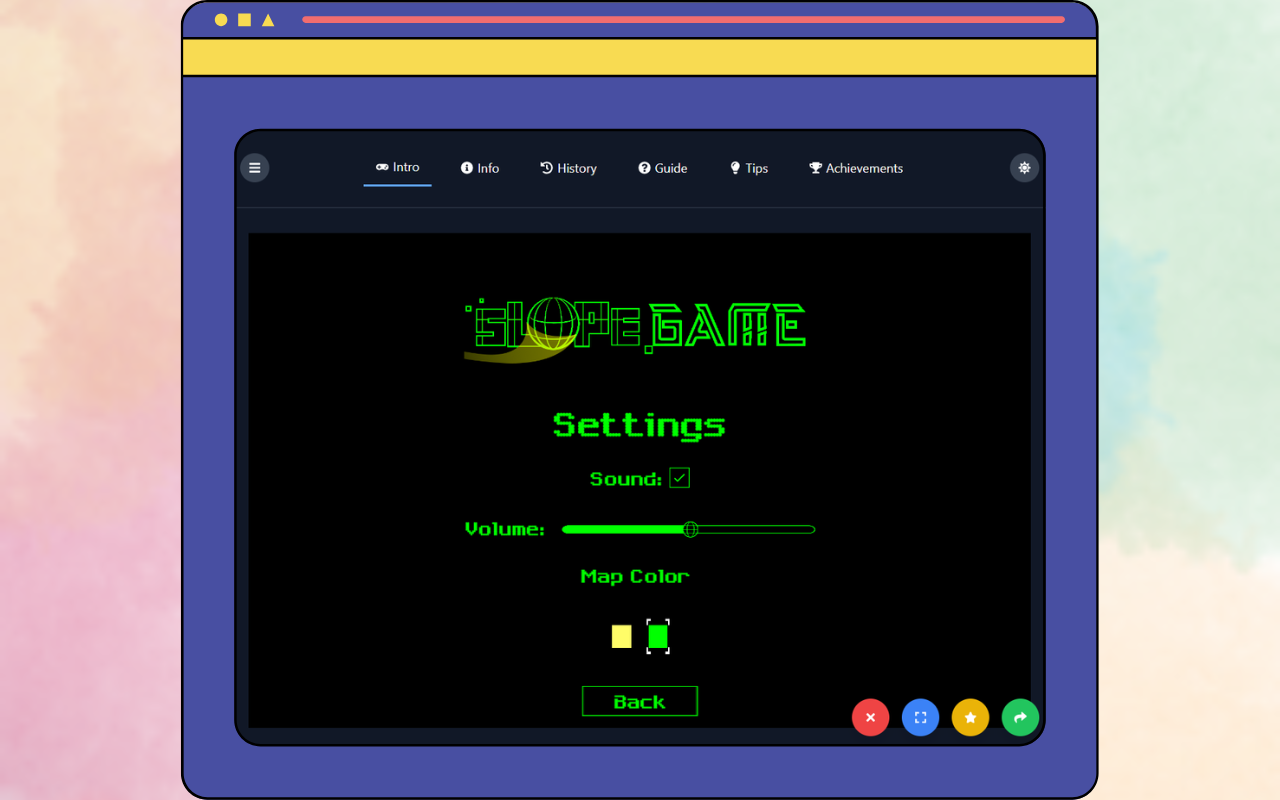Viewport: 1280px width, 800px height.
Task: Click the info circle icon beside Info
Action: click(x=466, y=167)
